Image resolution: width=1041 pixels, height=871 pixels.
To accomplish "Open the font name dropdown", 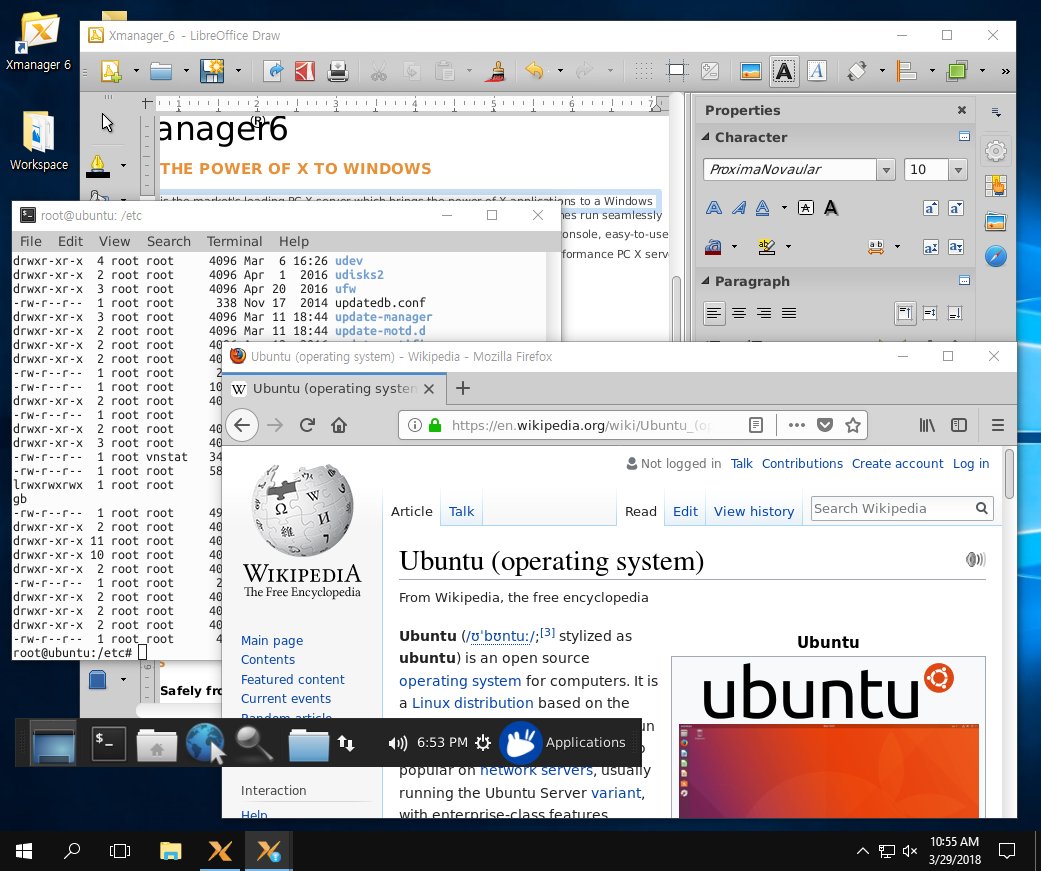I will (x=886, y=169).
